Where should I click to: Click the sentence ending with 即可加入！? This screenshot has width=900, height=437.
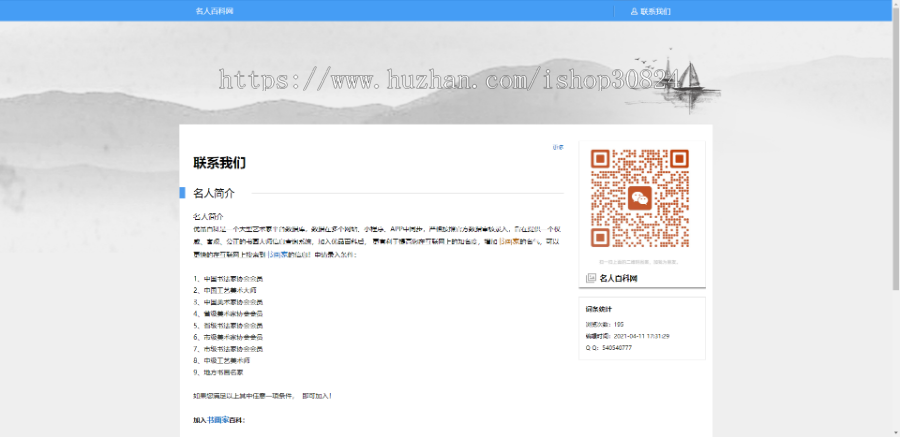(262, 396)
